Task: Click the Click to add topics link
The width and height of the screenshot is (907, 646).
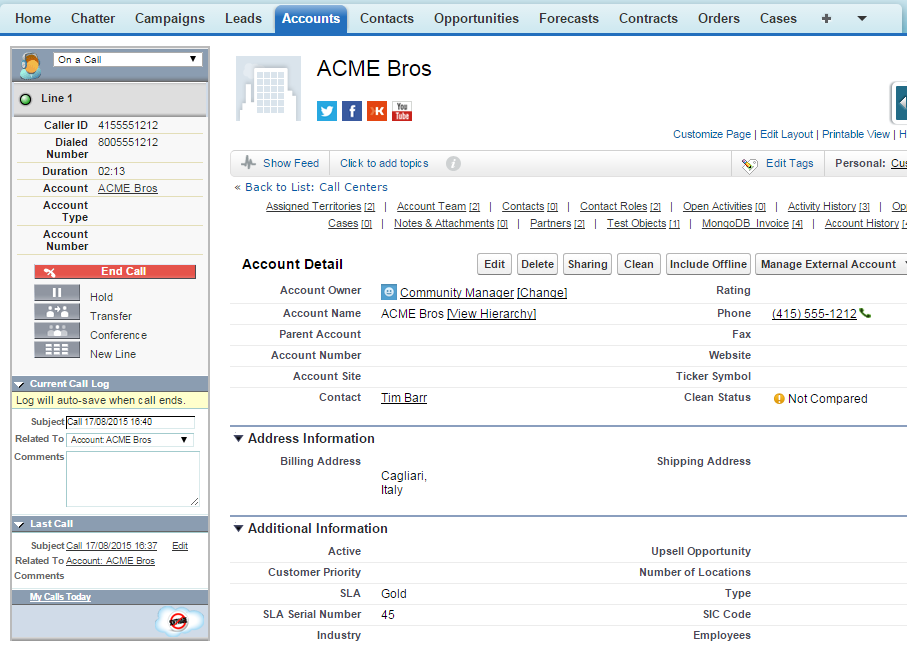Action: coord(384,163)
